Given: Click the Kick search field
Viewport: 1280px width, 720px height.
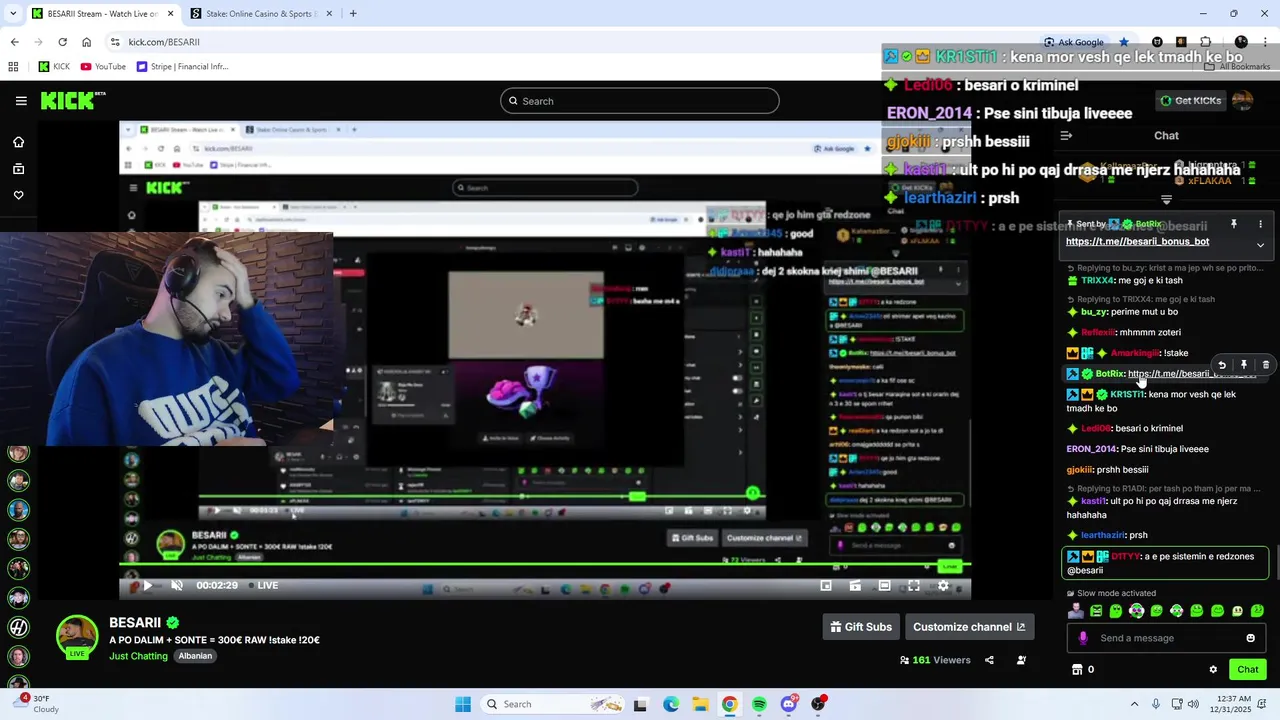Looking at the screenshot, I should (640, 101).
